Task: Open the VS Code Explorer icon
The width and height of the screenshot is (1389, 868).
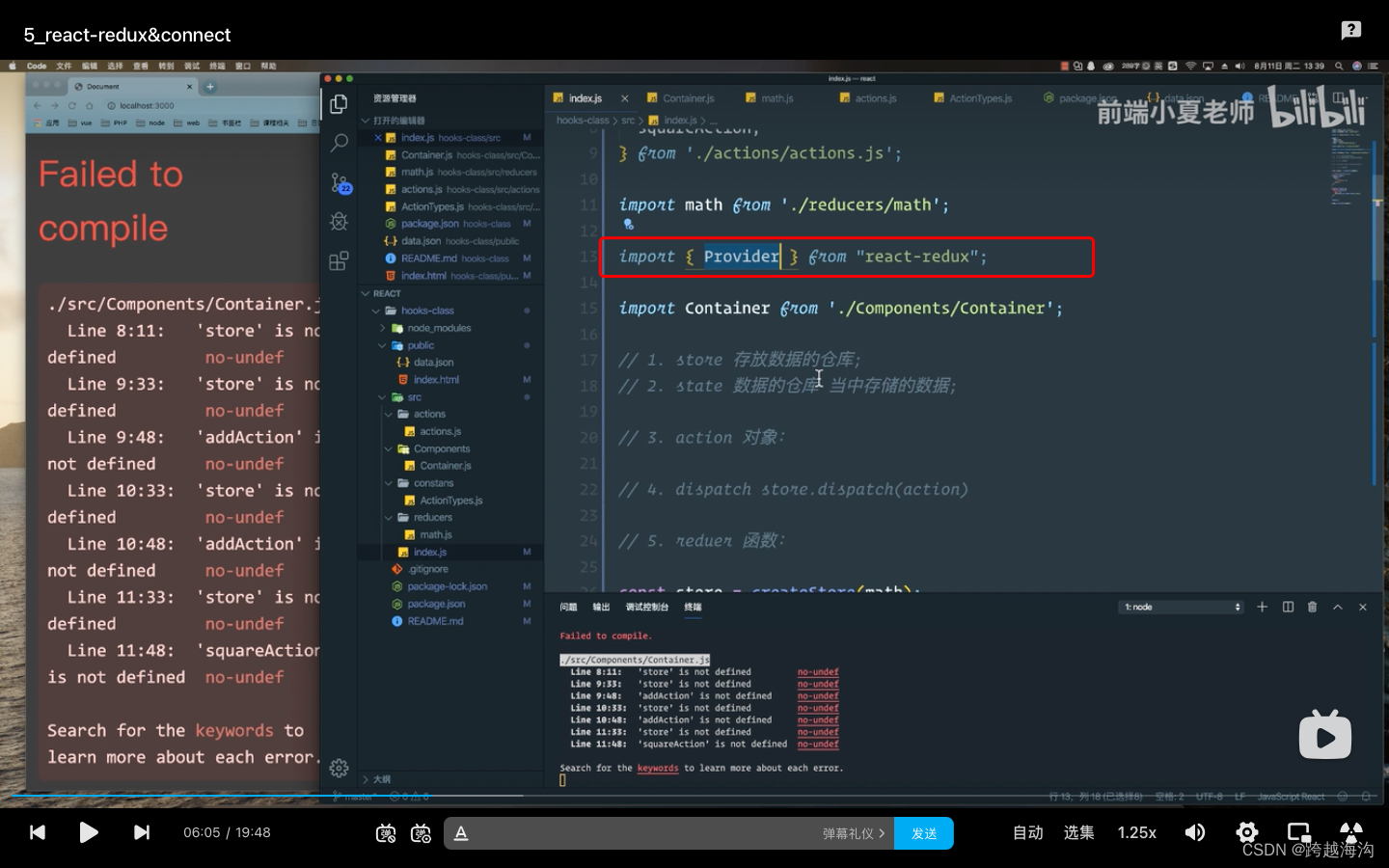Action: (339, 104)
